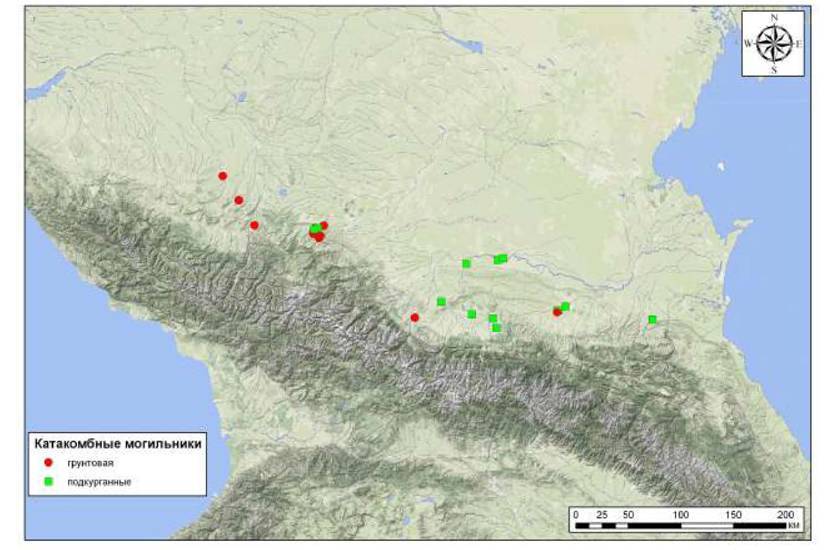Click the red circle symbol in legend
Viewport: 825px width, 550px height.
[48, 464]
